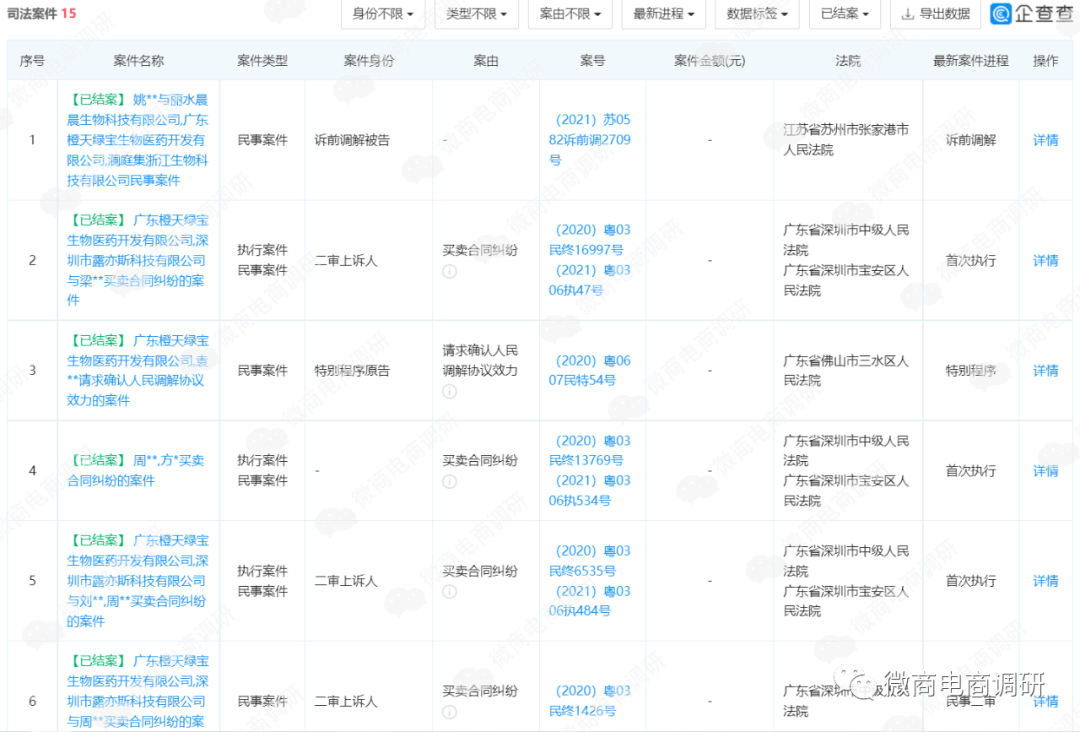Open the 身份不限 filter dropdown
Viewport: 1080px width, 732px height.
pyautogui.click(x=382, y=15)
